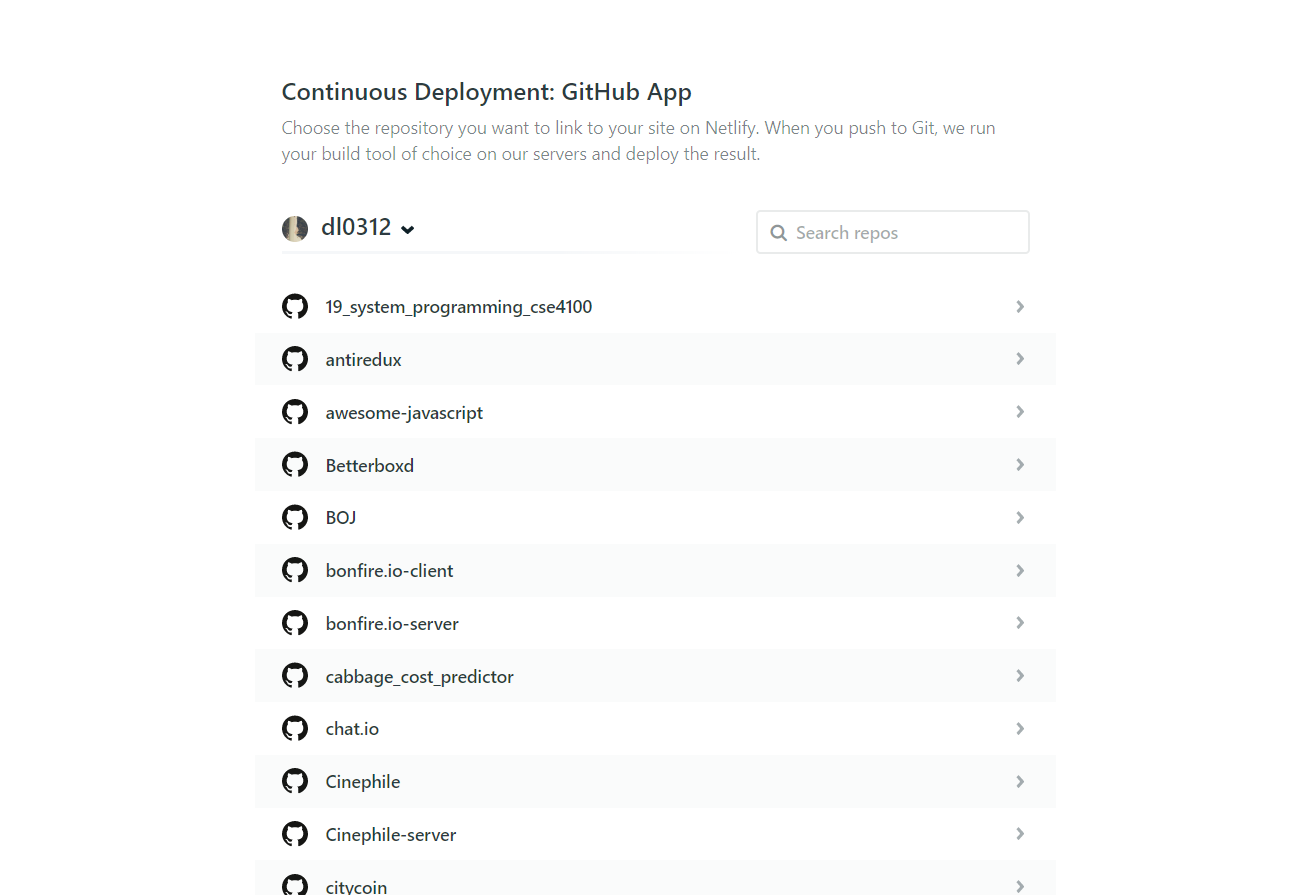Open chevron for Cinephile-server row
This screenshot has width=1311, height=895.
[1020, 834]
